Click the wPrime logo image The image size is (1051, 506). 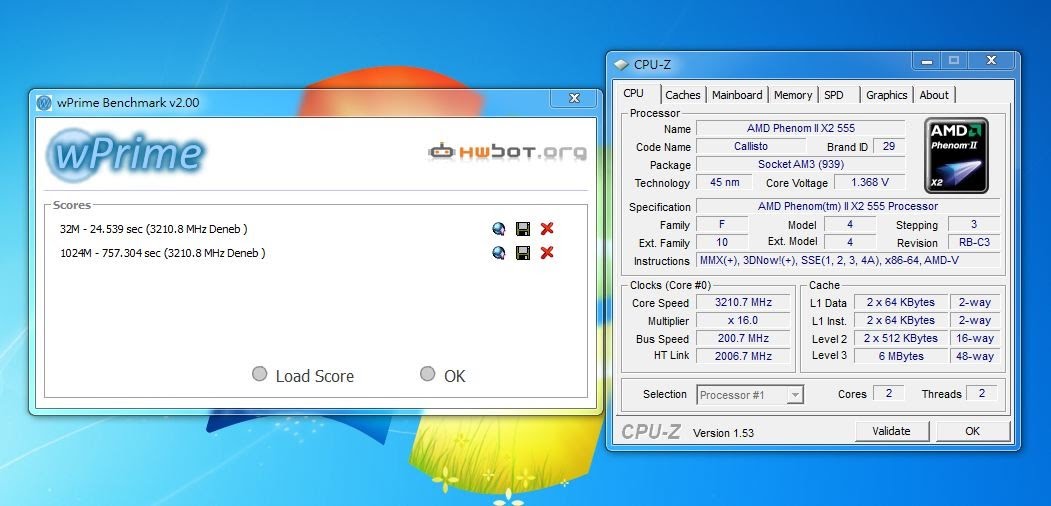[125, 155]
